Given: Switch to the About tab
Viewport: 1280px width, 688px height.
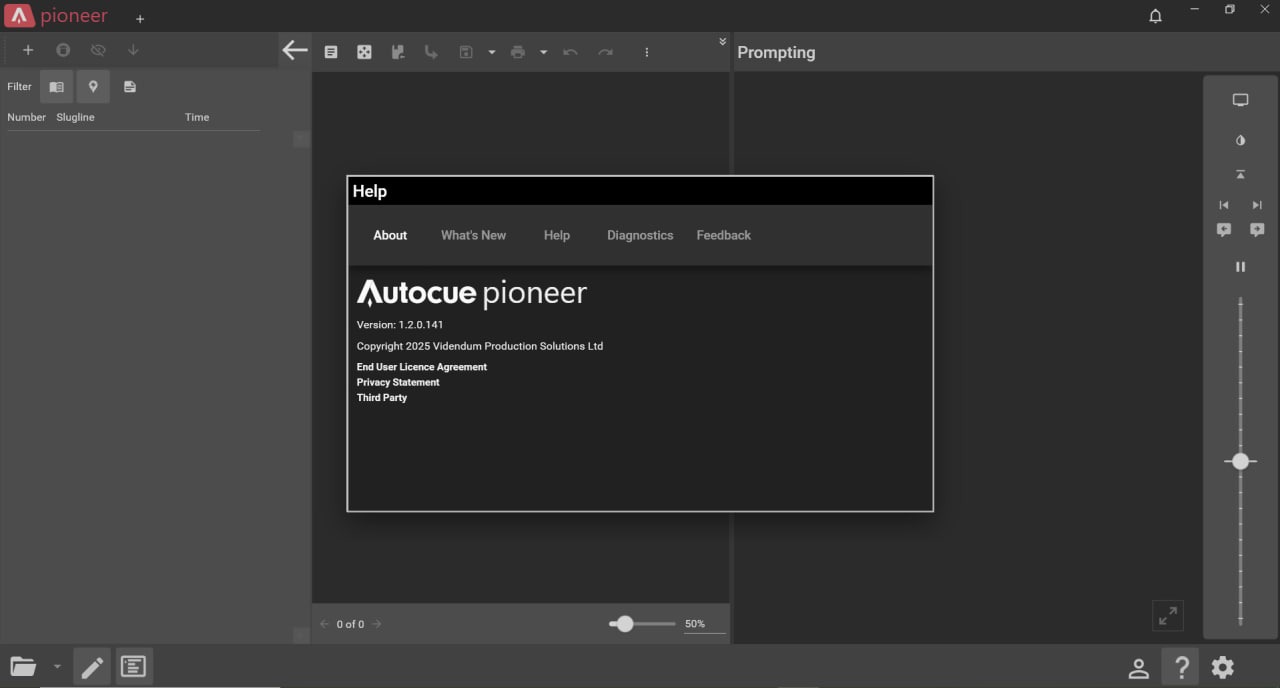Looking at the screenshot, I should click(390, 235).
